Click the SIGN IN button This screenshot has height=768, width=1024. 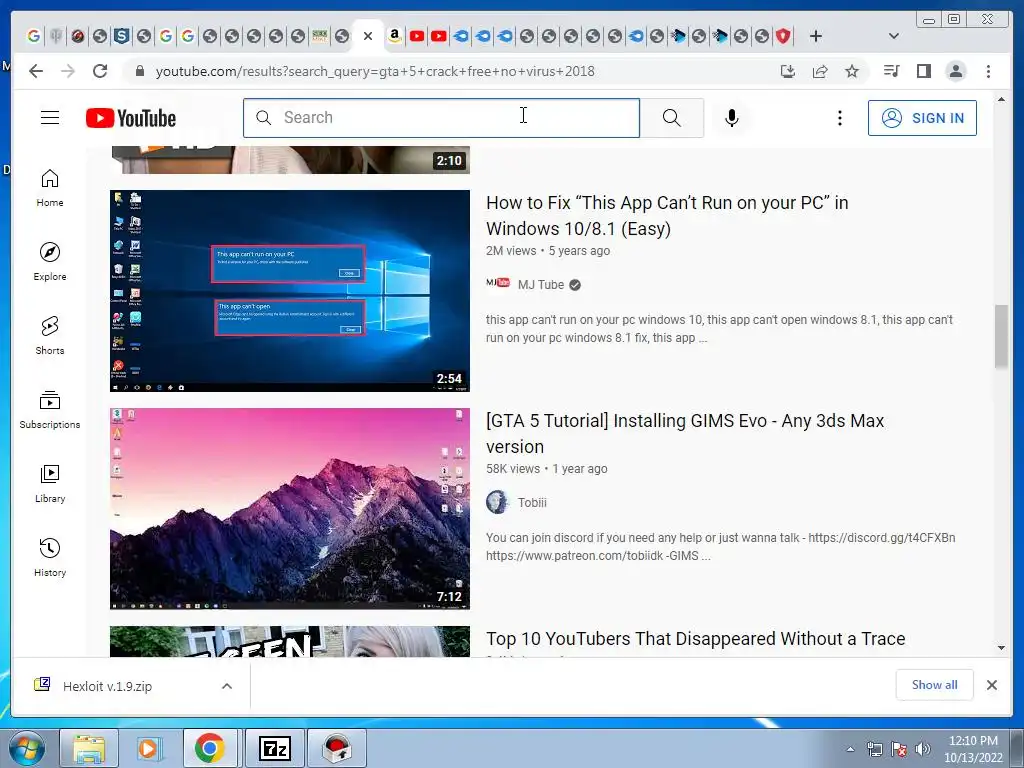click(x=922, y=118)
